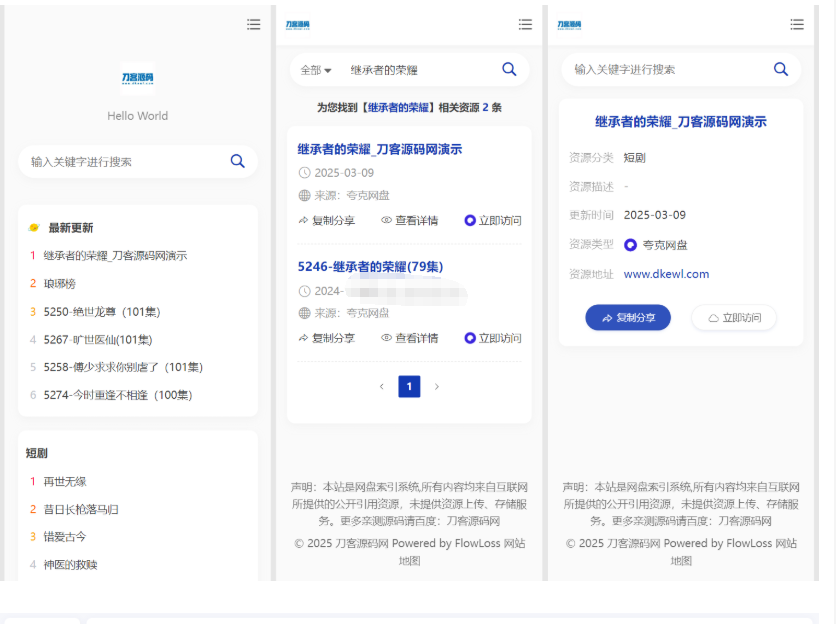Click the previous page chevron in pagination
Viewport: 836px width, 624px height.
point(381,386)
